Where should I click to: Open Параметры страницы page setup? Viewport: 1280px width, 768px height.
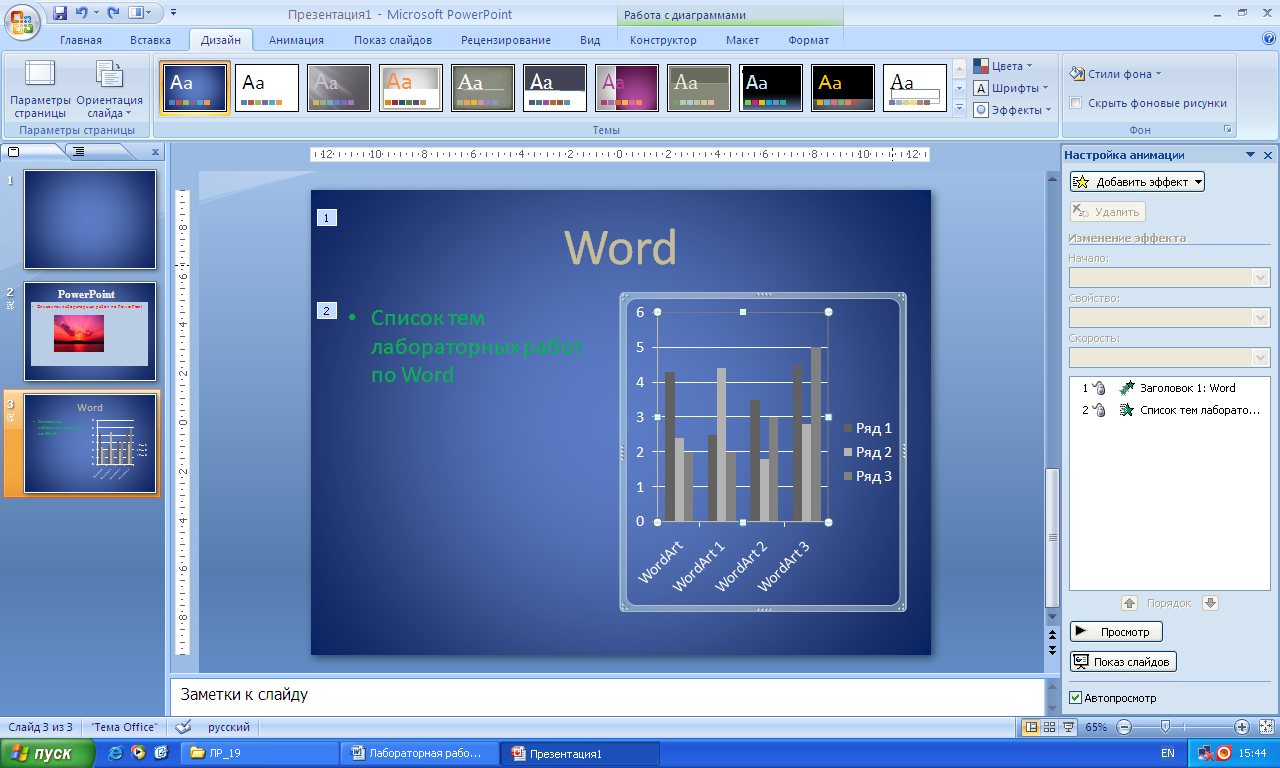tap(41, 89)
